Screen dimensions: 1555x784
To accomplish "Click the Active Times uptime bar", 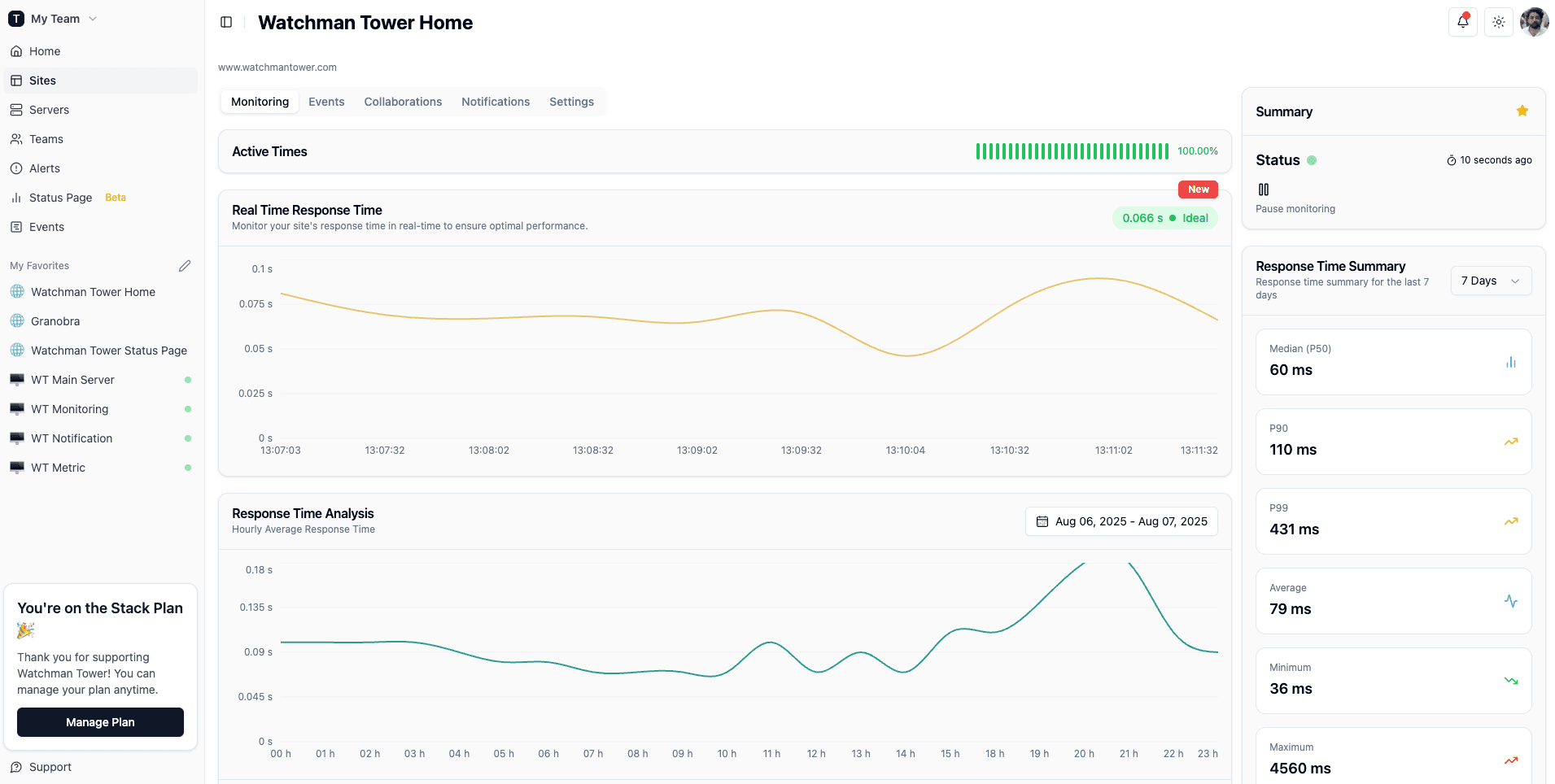I will pos(1072,151).
